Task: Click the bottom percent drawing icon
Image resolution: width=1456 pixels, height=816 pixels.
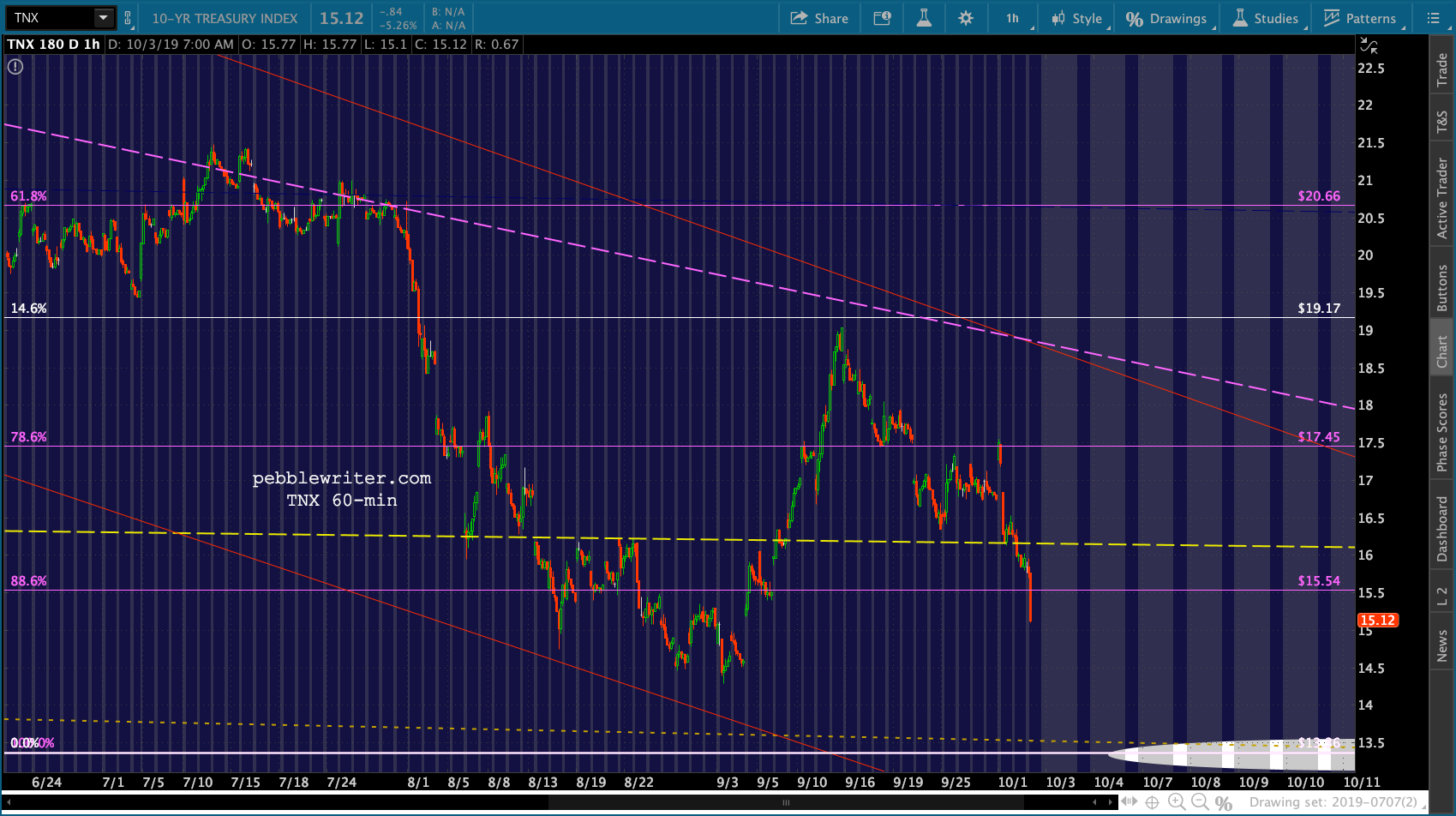Action: tap(1224, 803)
